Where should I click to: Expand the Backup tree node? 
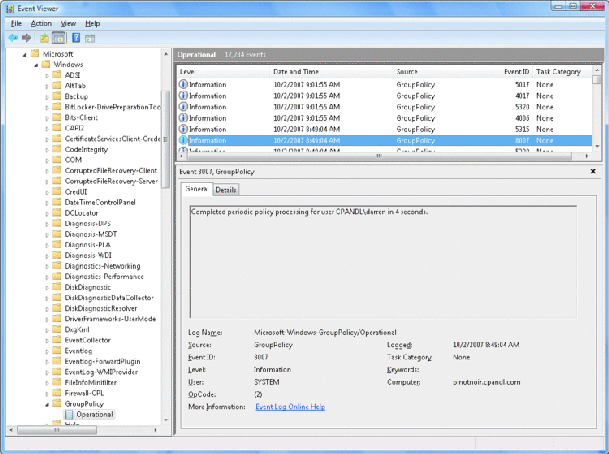click(47, 97)
